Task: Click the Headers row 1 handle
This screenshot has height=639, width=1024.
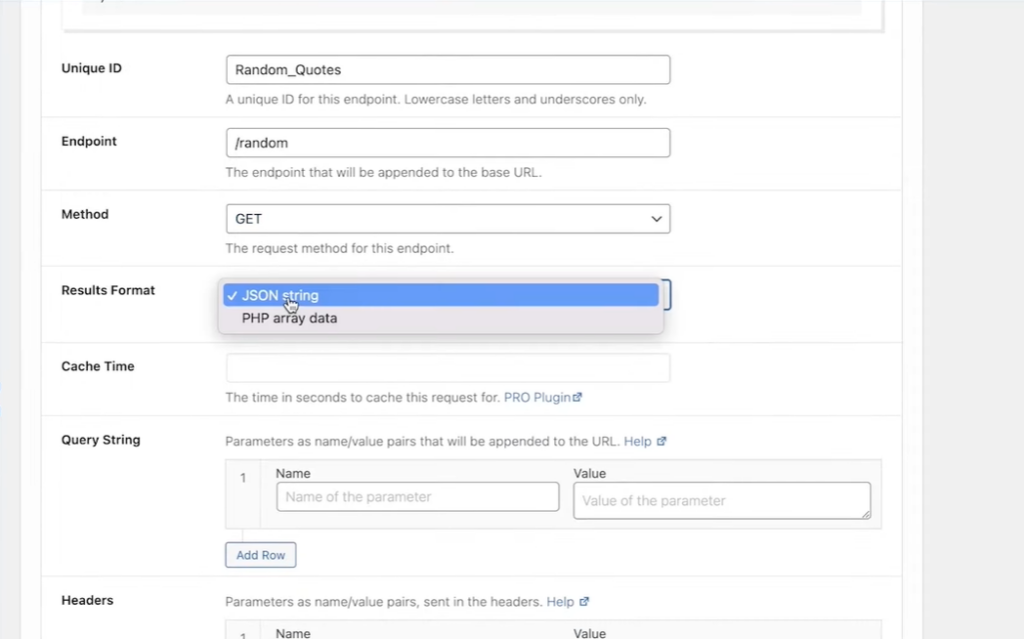Action: 243,633
